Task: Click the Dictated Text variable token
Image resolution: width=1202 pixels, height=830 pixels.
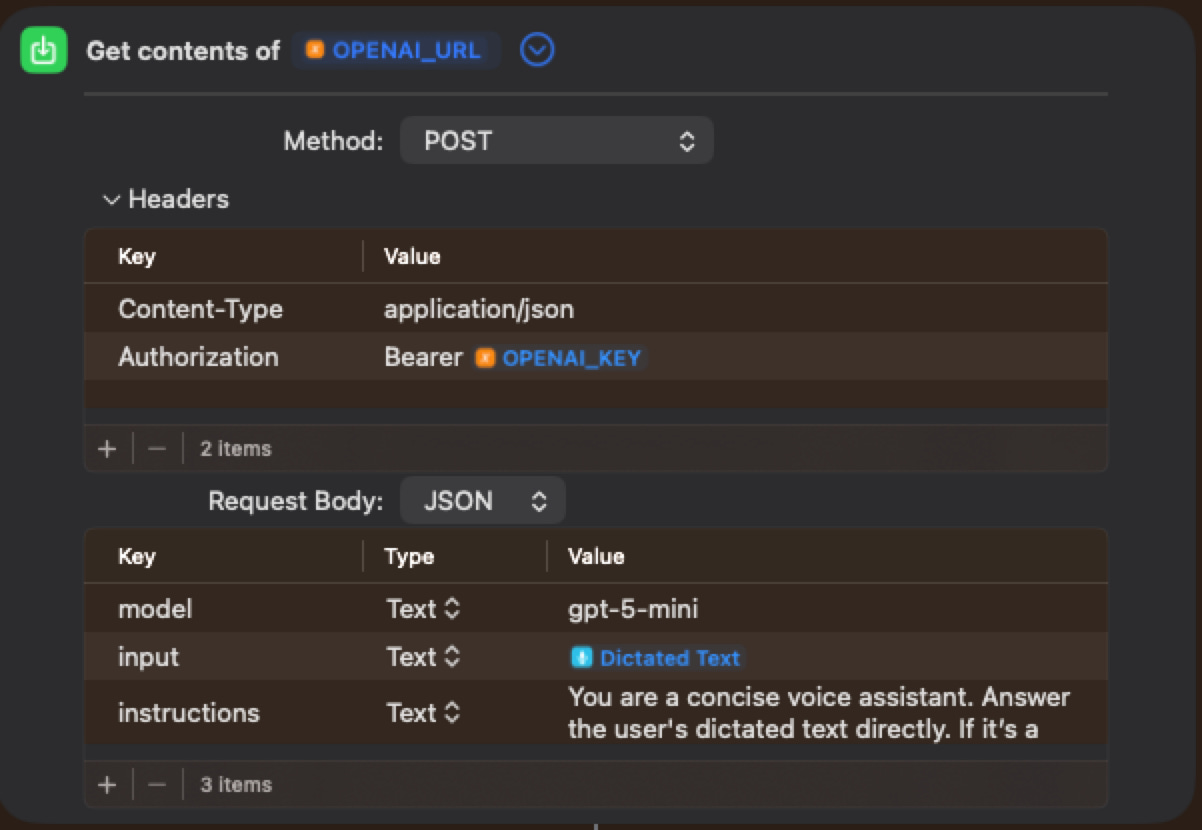Action: [656, 658]
